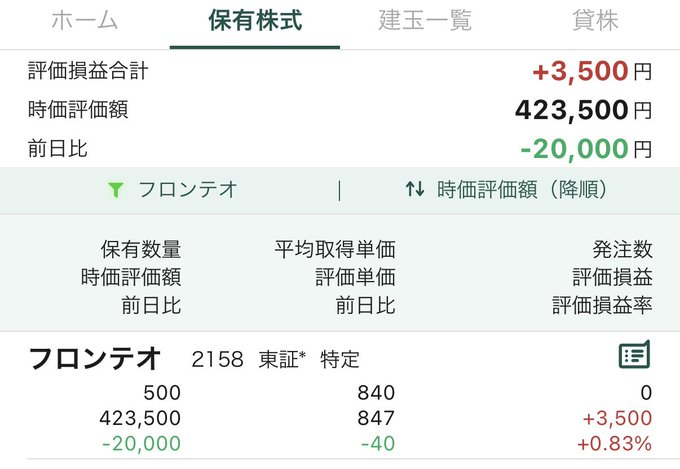Click the 平均取得単価 column header
Image resolution: width=680 pixels, height=469 pixels.
pyautogui.click(x=335, y=249)
